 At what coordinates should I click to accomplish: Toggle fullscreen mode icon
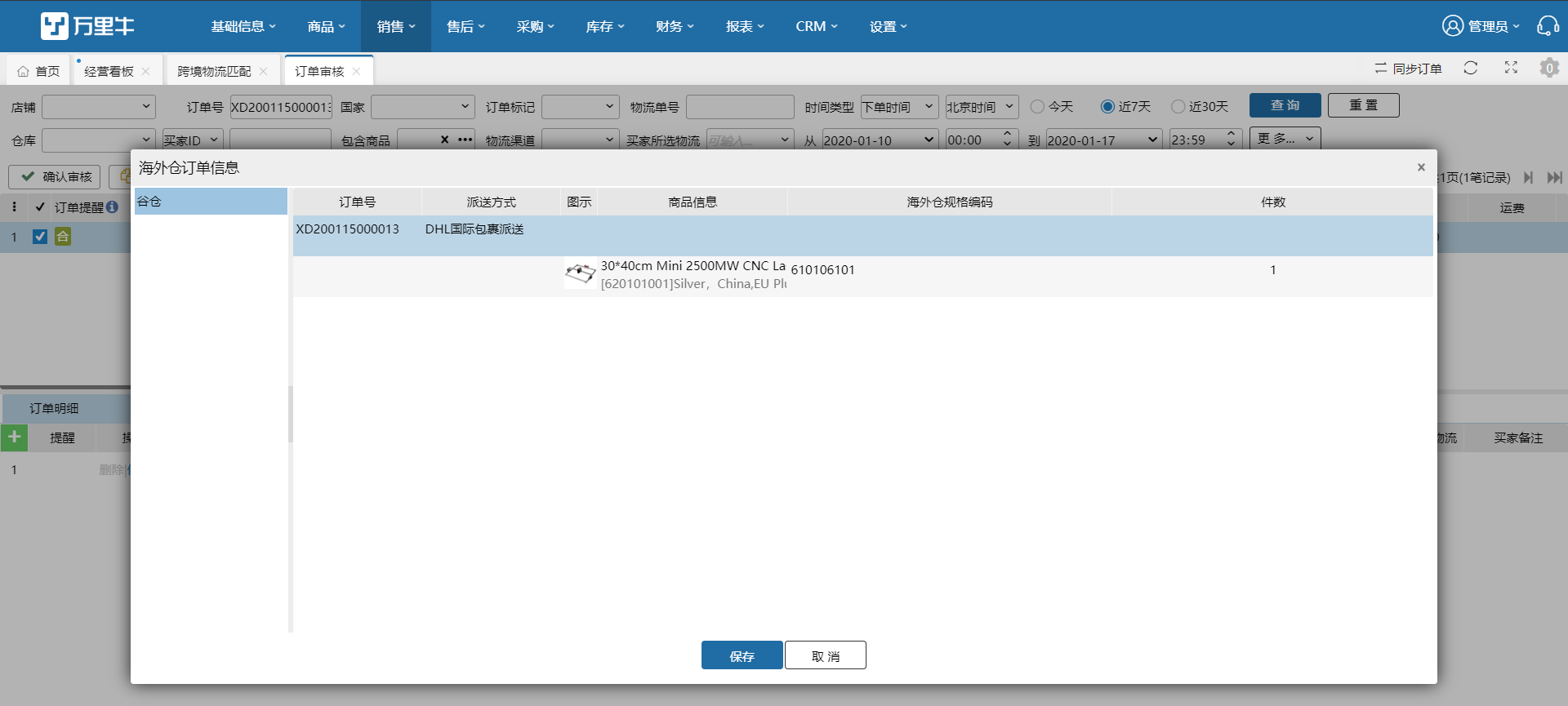[x=1511, y=69]
